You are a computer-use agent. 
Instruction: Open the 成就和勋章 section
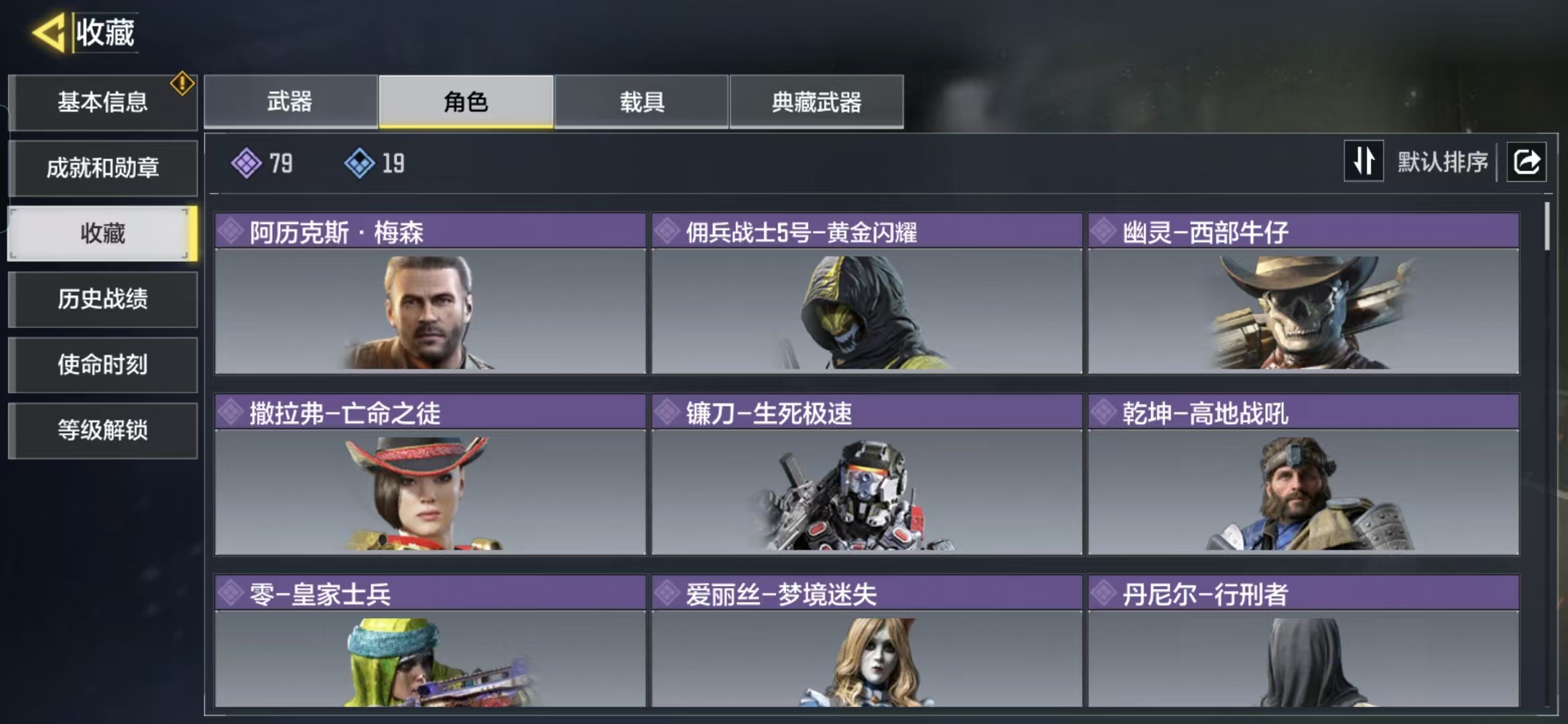[x=103, y=168]
